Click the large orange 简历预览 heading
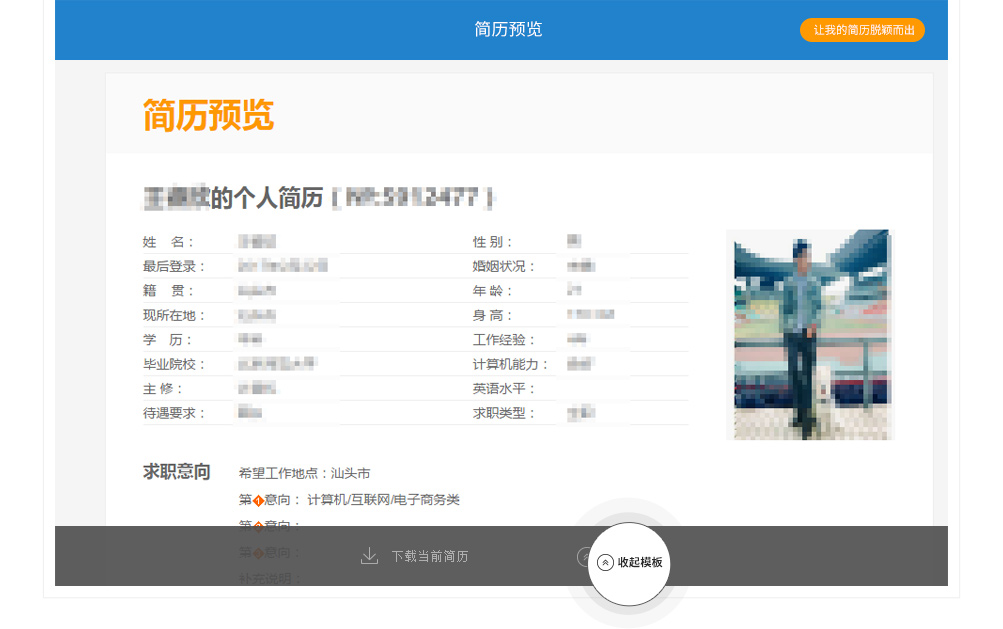Image resolution: width=1003 pixels, height=629 pixels. [x=208, y=116]
